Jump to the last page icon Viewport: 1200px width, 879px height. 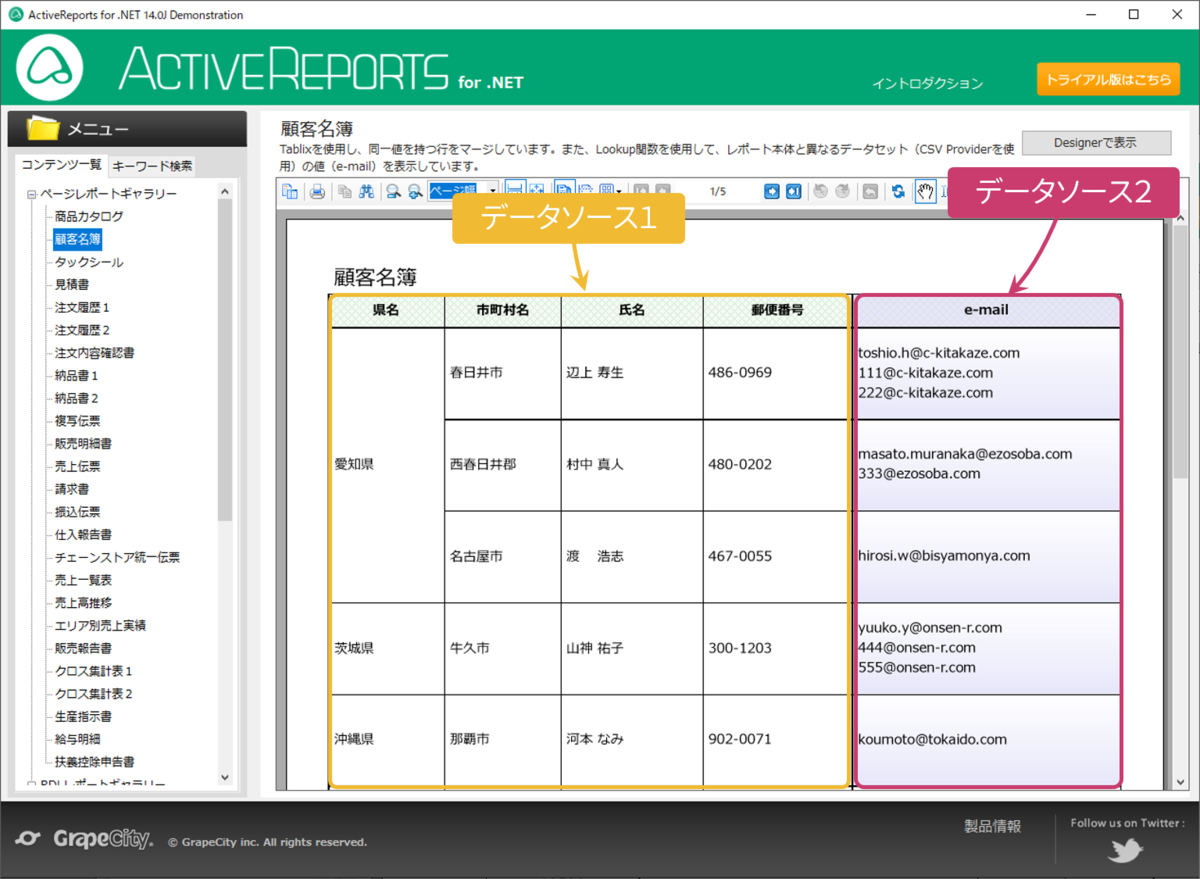794,191
